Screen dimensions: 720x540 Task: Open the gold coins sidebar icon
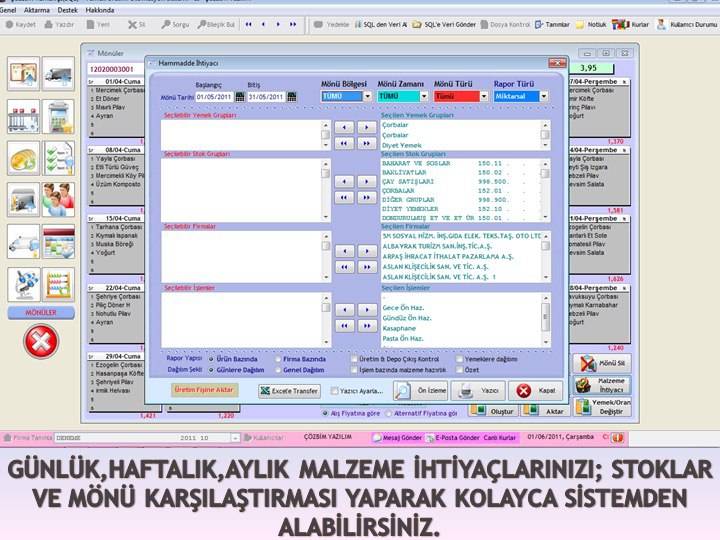coord(24,157)
